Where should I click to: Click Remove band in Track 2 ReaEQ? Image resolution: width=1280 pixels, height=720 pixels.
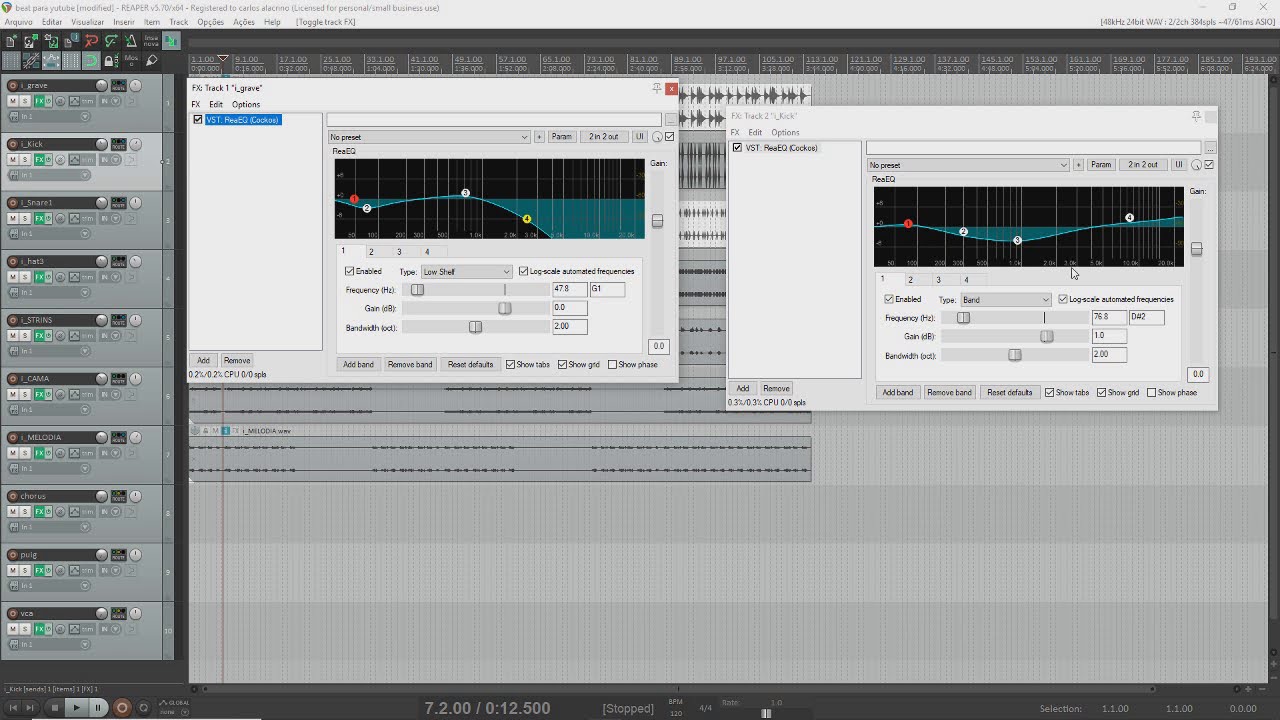[949, 392]
